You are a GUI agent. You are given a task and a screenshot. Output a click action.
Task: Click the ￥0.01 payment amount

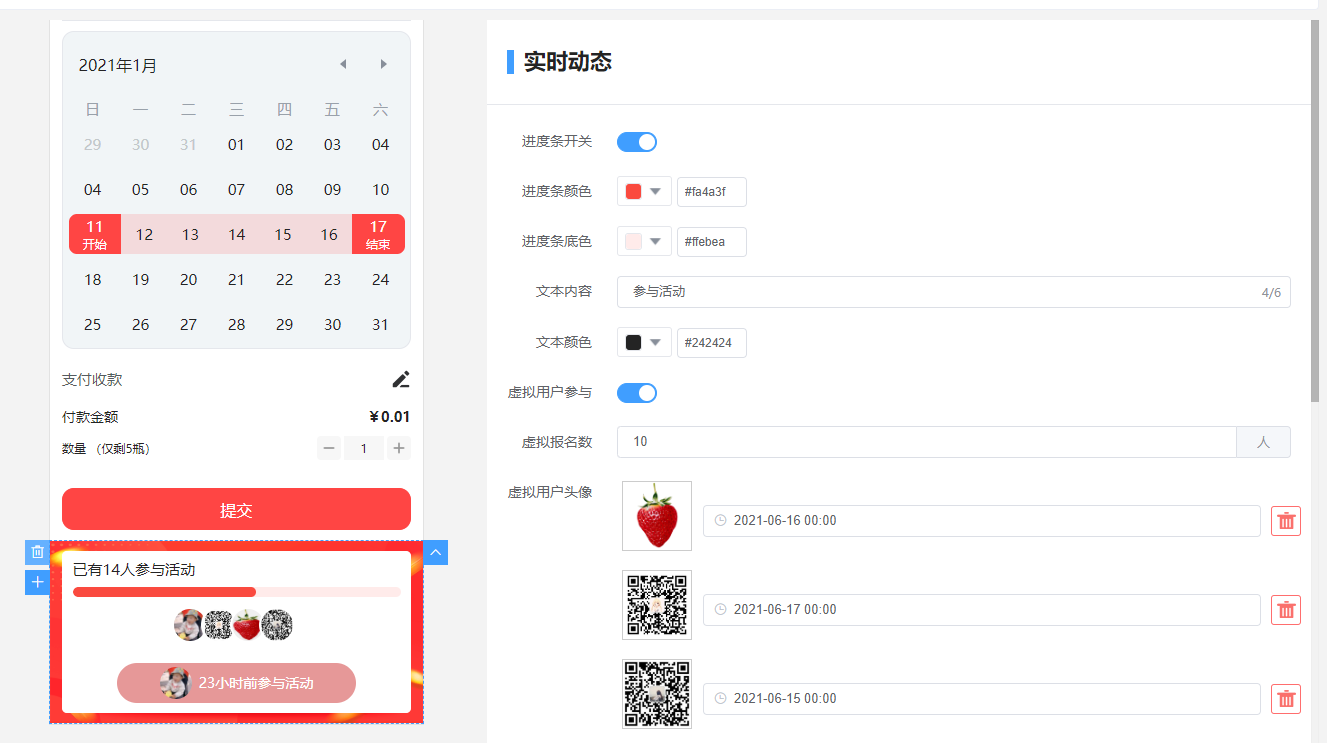pyautogui.click(x=389, y=417)
